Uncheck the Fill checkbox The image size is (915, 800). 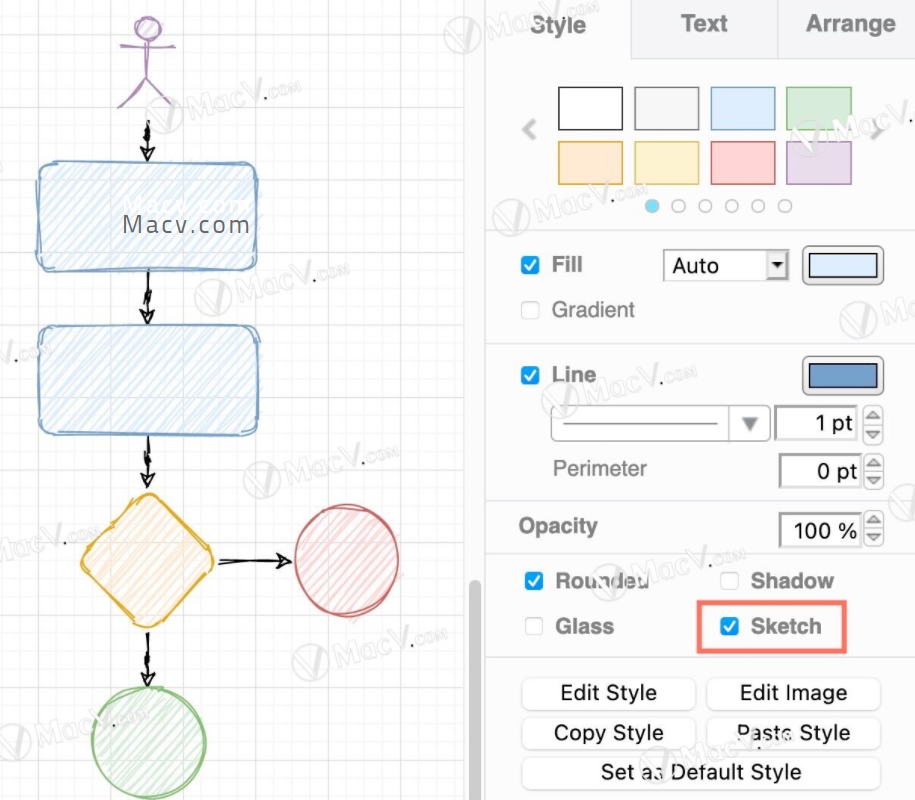pos(530,265)
